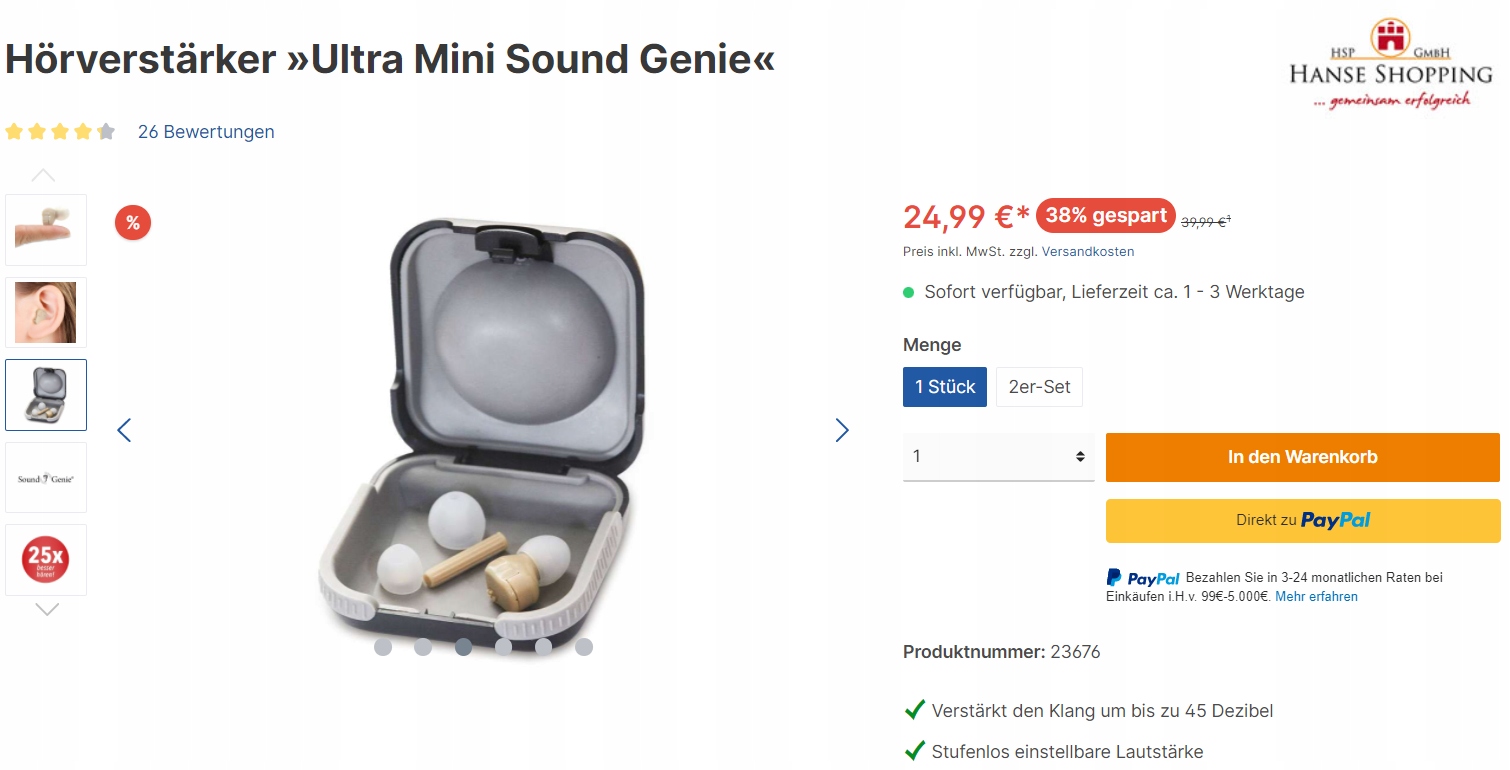Click In den Warenkorb button
Screen dimensions: 1510x770
[1302, 457]
